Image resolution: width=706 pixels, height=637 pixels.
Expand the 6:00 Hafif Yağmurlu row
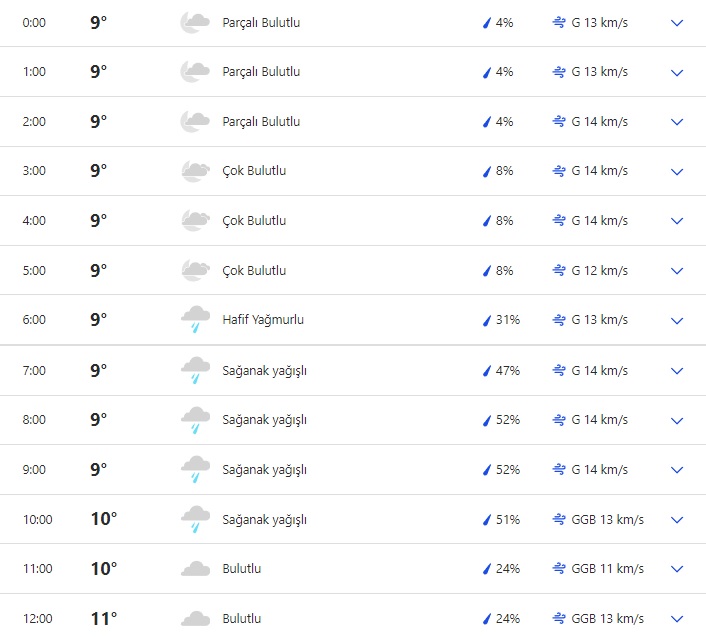coord(677,320)
